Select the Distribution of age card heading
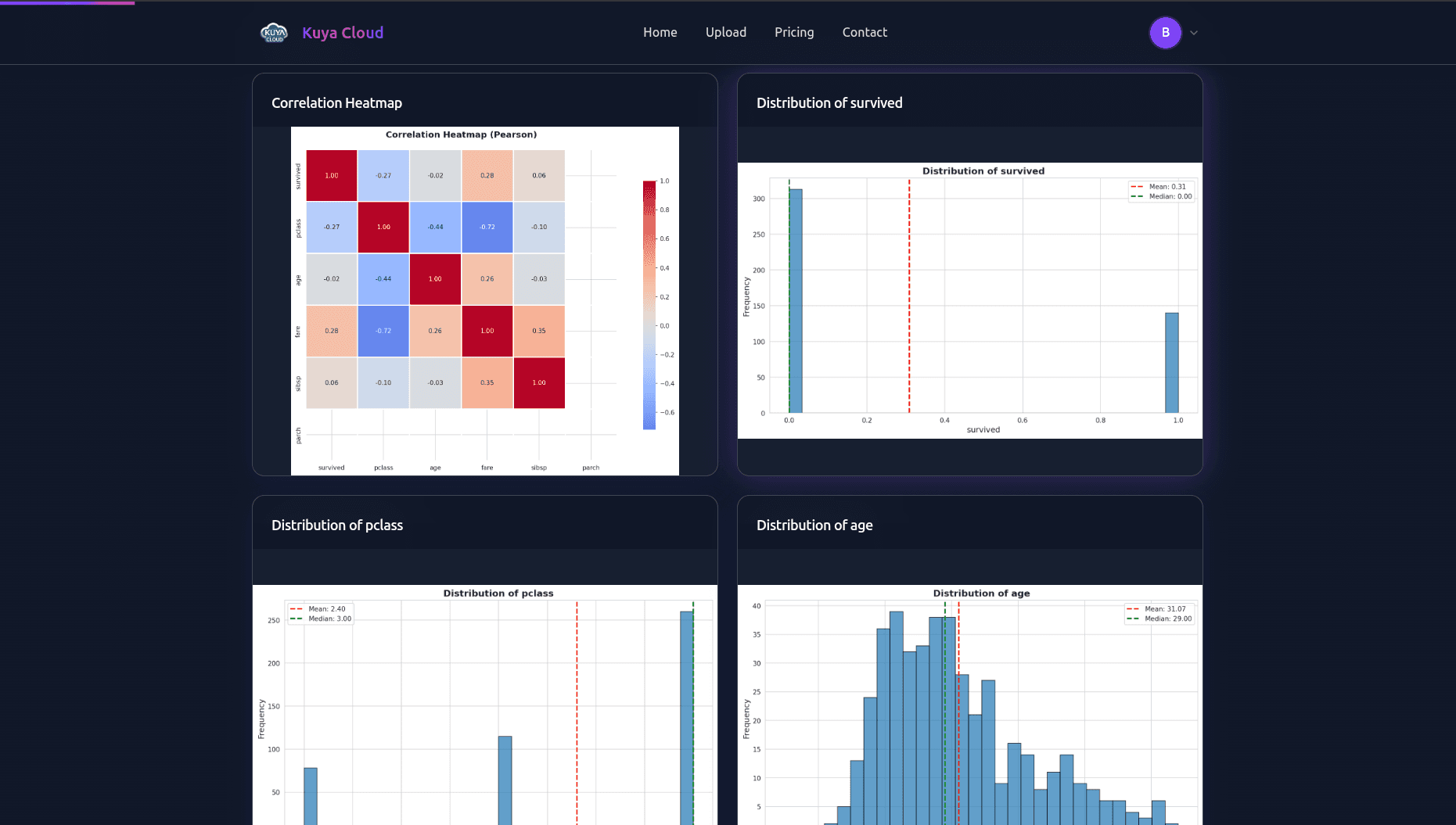This screenshot has width=1456, height=825. 814,525
